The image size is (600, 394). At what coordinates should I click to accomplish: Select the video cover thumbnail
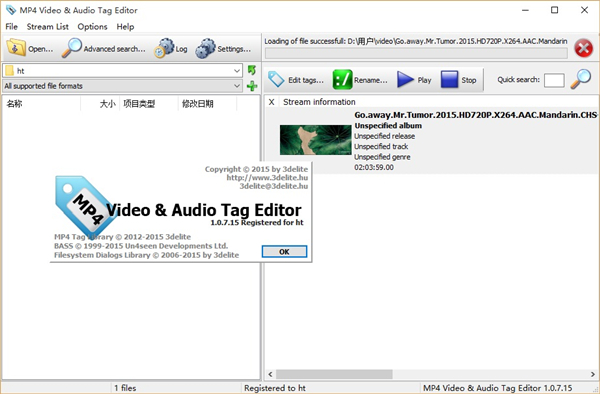315,140
